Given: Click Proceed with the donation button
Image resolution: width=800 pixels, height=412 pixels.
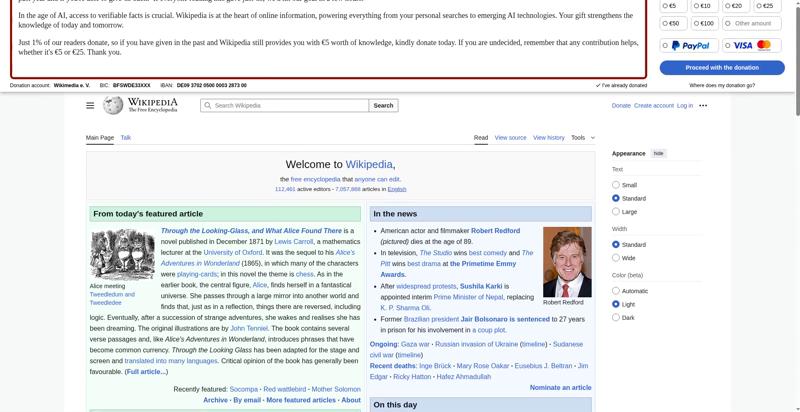Looking at the screenshot, I should click(x=722, y=67).
